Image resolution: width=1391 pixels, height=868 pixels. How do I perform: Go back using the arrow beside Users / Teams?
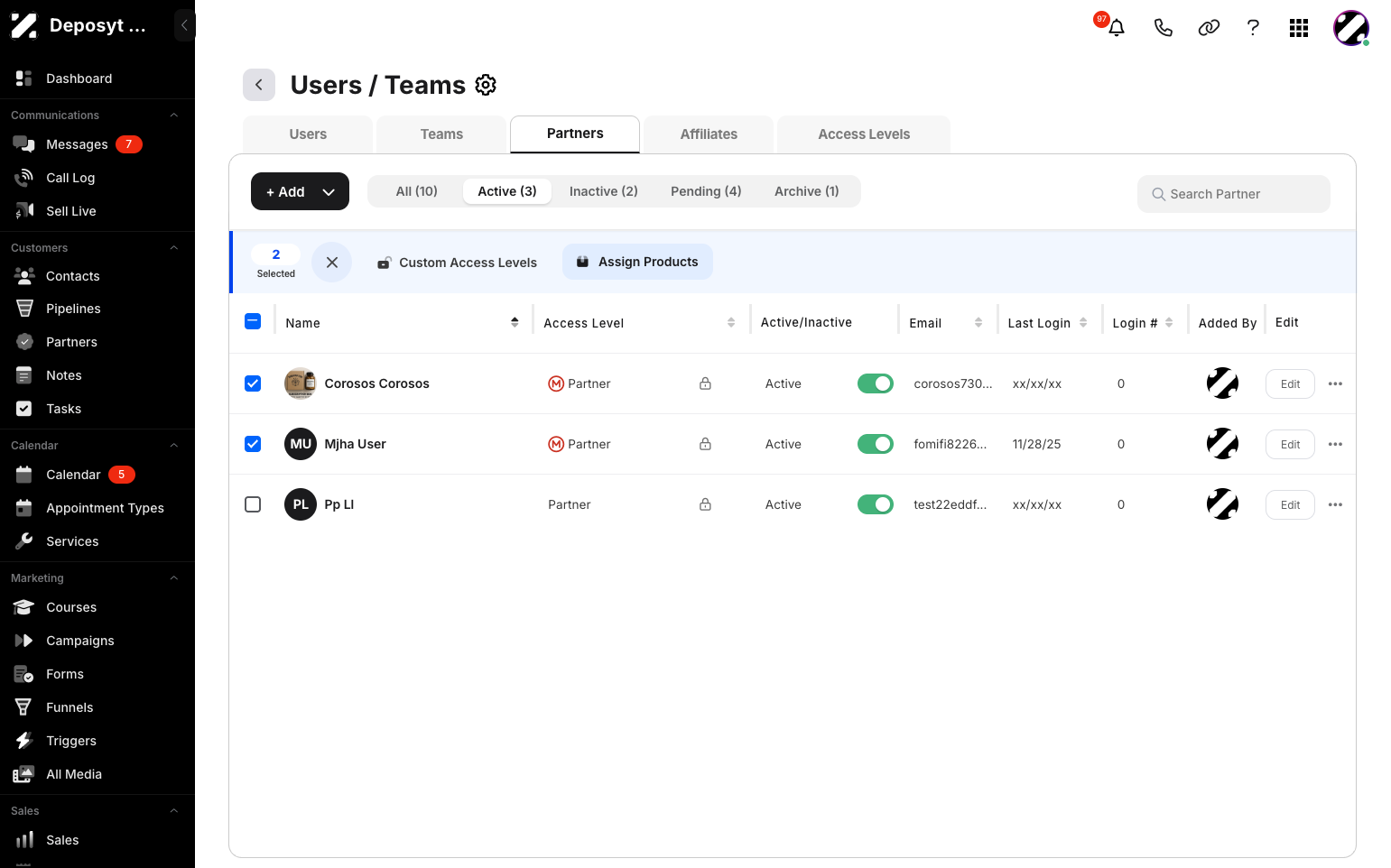(259, 85)
